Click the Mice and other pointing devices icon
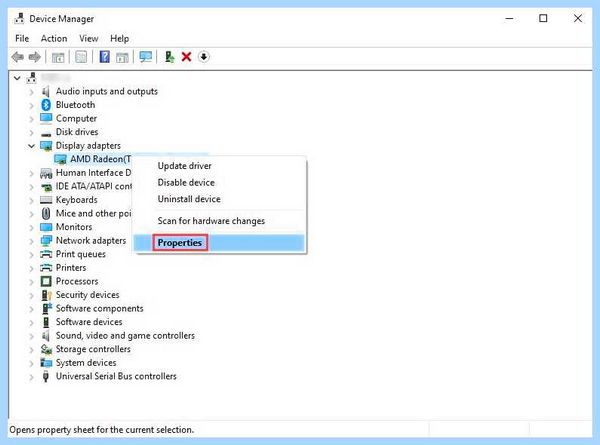This screenshot has height=445, width=600. pyautogui.click(x=46, y=214)
